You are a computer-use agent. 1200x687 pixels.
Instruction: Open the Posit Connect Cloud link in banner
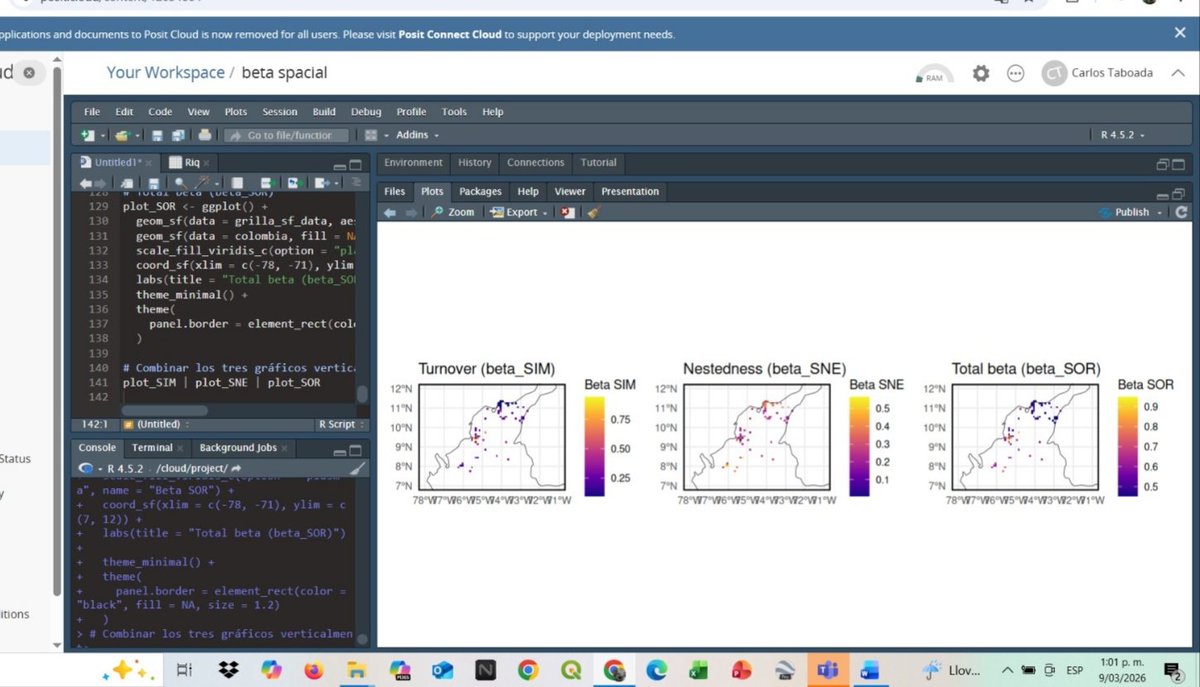tap(450, 34)
